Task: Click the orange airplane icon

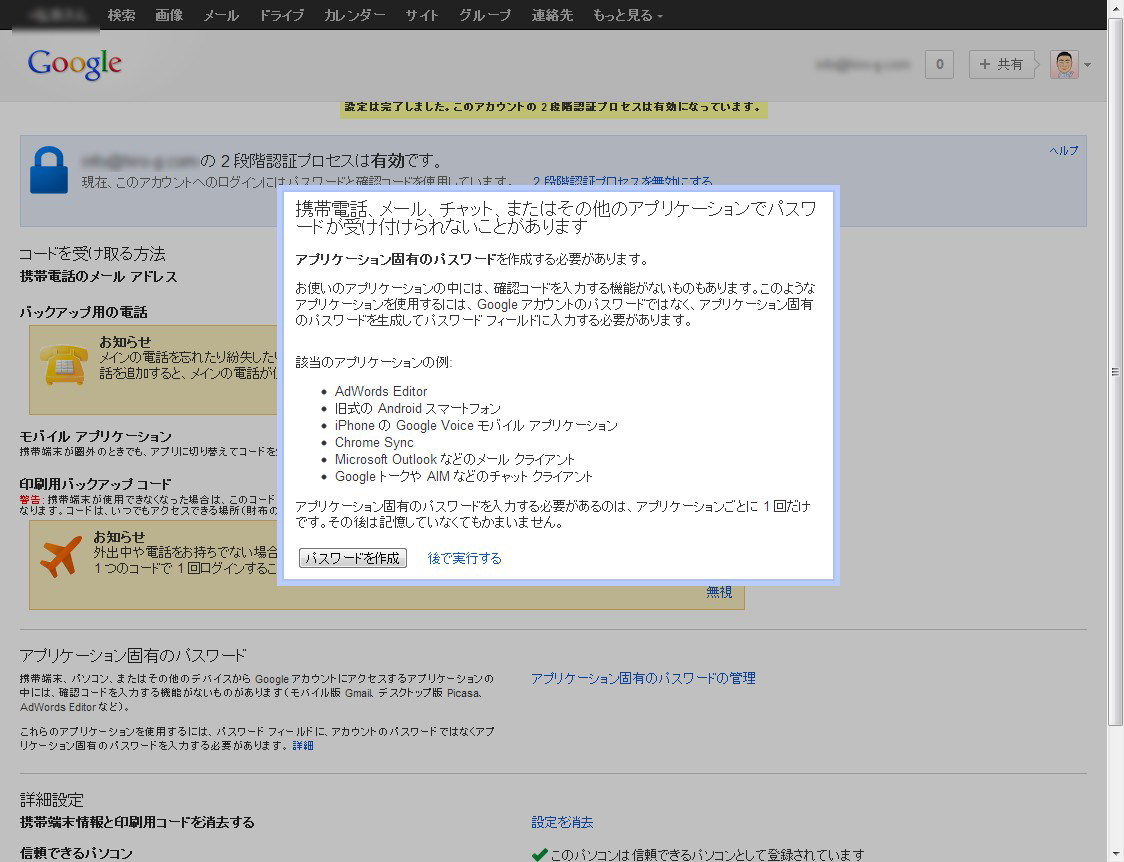Action: click(61, 555)
